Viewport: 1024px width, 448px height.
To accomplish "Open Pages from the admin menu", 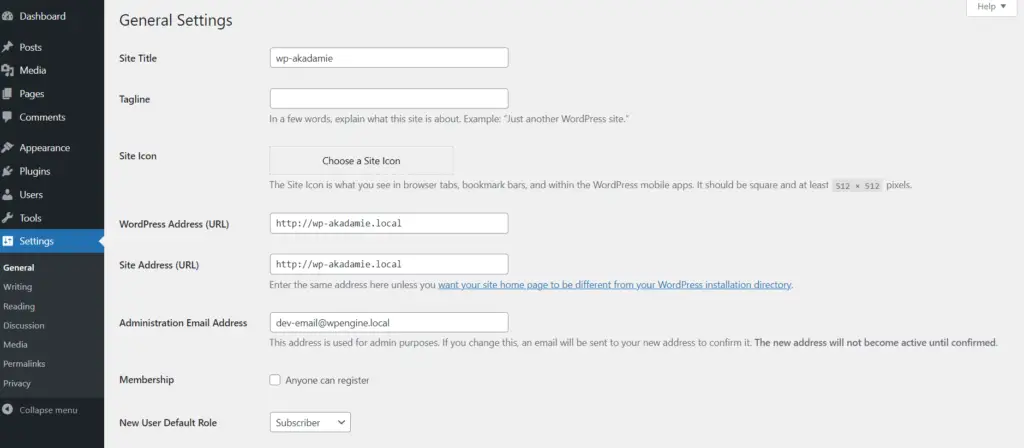I will [x=32, y=94].
